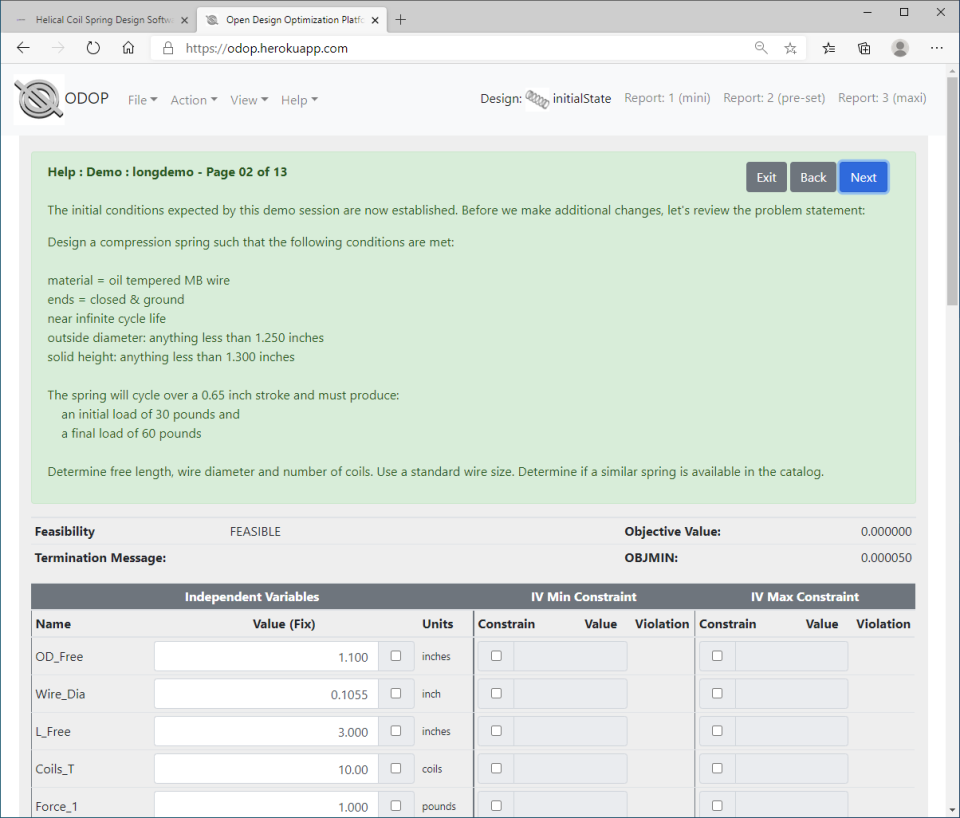Click the favorites star in address bar
Image resolution: width=960 pixels, height=818 pixels.
[789, 47]
